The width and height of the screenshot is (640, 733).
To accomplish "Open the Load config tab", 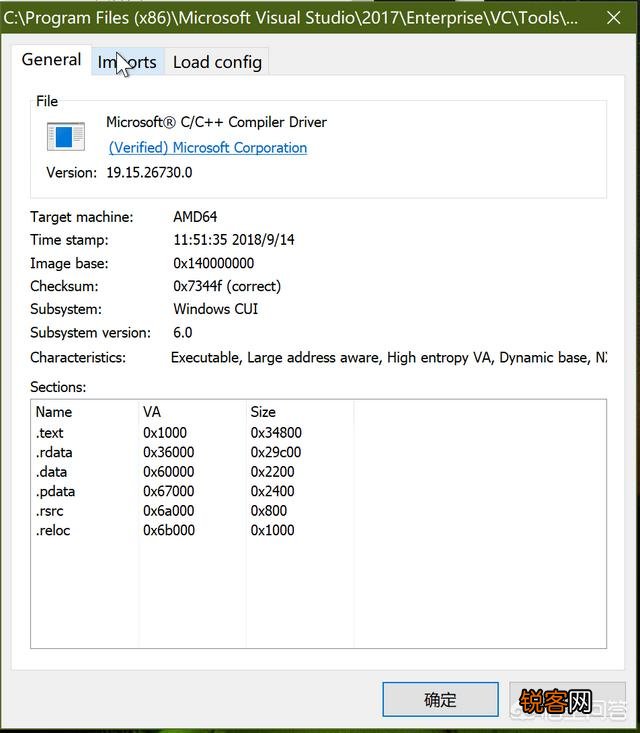I will [x=217, y=62].
